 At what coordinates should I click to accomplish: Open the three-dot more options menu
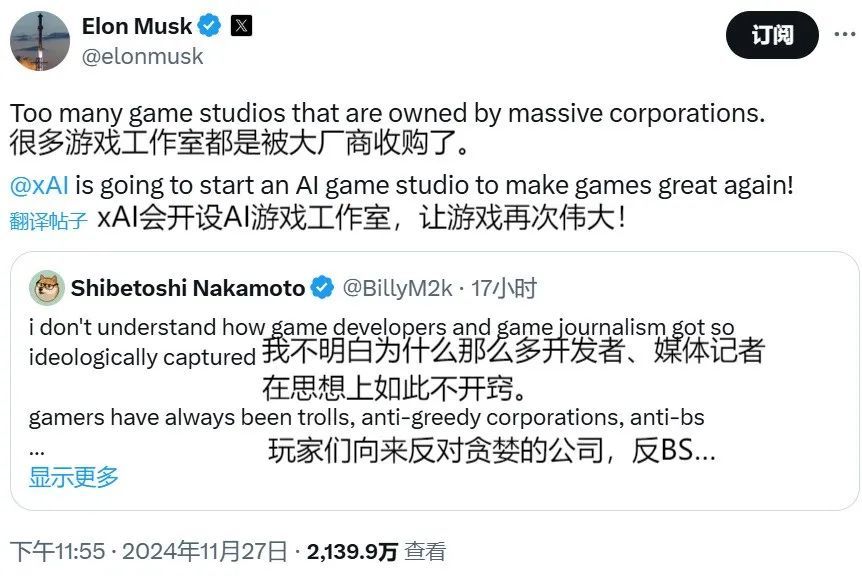point(839,36)
